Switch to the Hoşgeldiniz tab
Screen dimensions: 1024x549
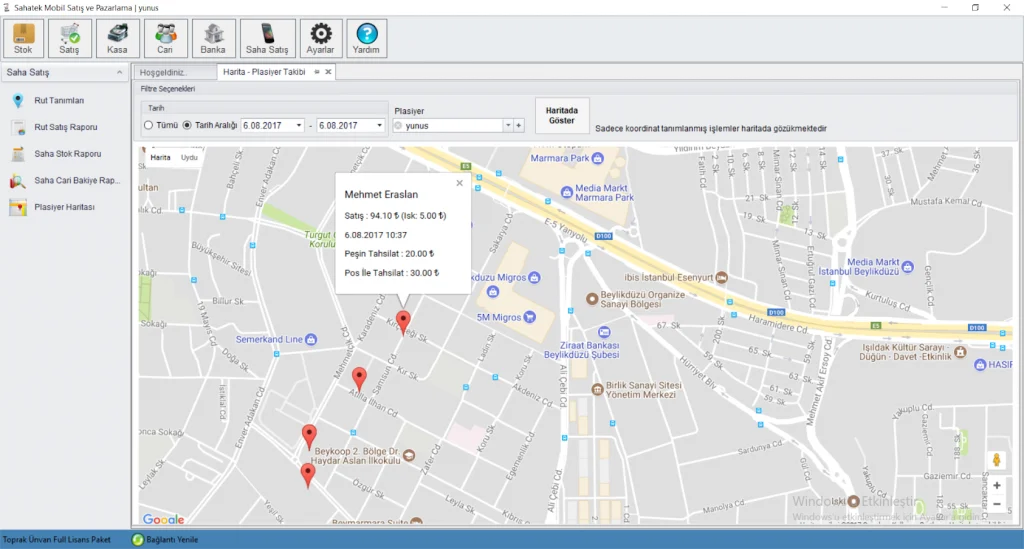click(x=163, y=72)
